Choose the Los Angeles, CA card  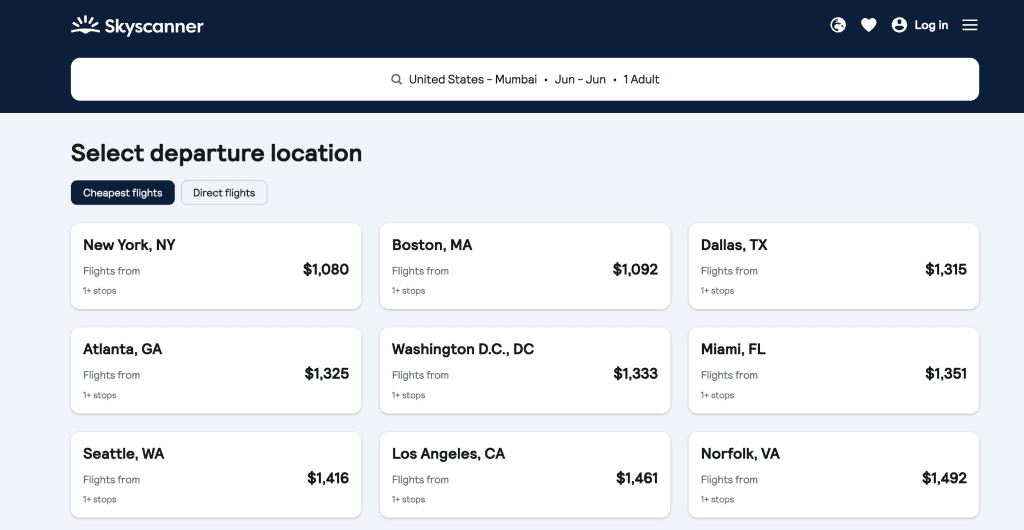click(525, 474)
